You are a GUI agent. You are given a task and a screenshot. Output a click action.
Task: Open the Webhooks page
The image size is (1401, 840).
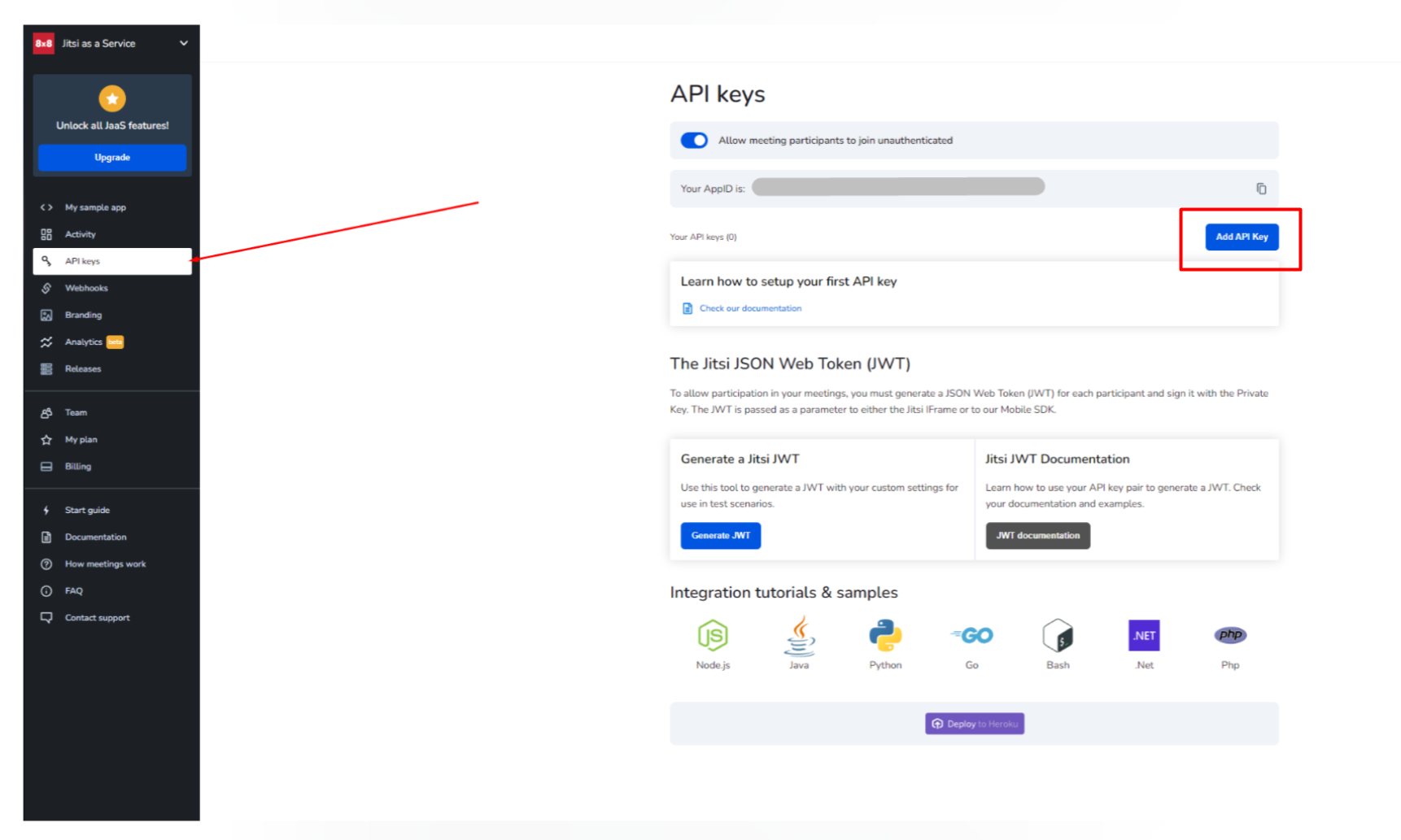pyautogui.click(x=112, y=288)
